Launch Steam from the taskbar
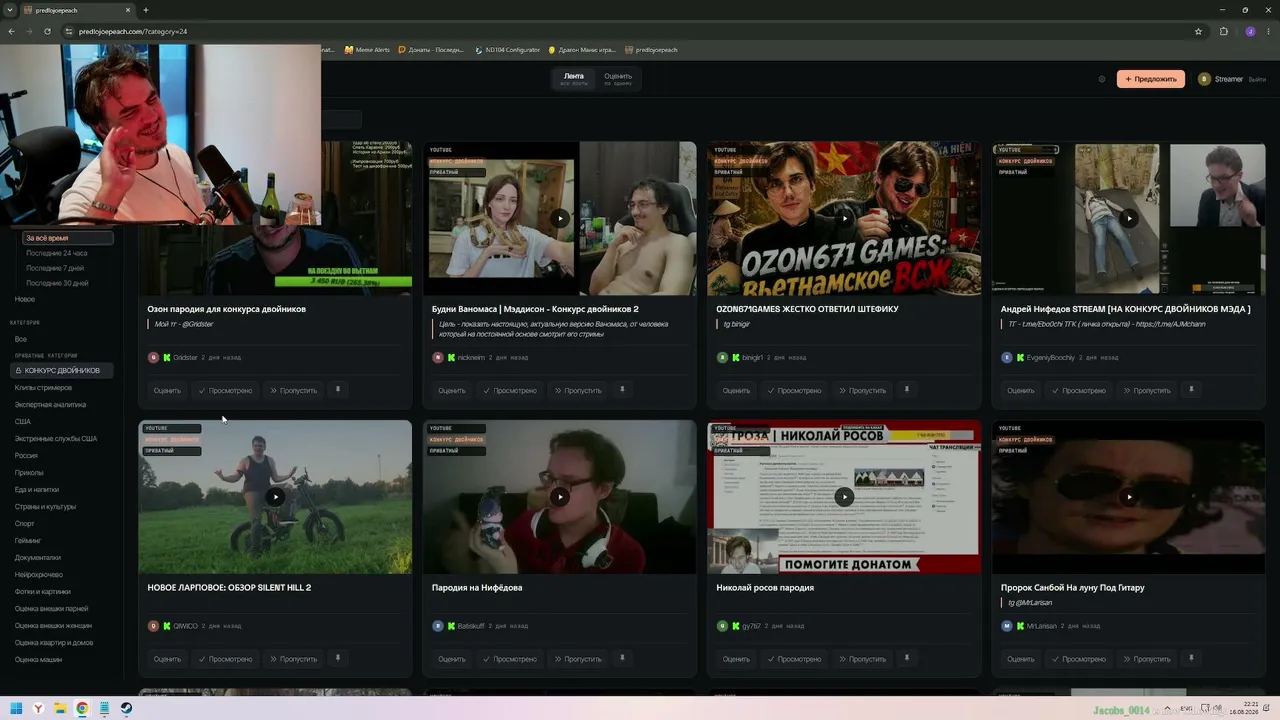Screen dimensions: 1280x720 (x=126, y=708)
